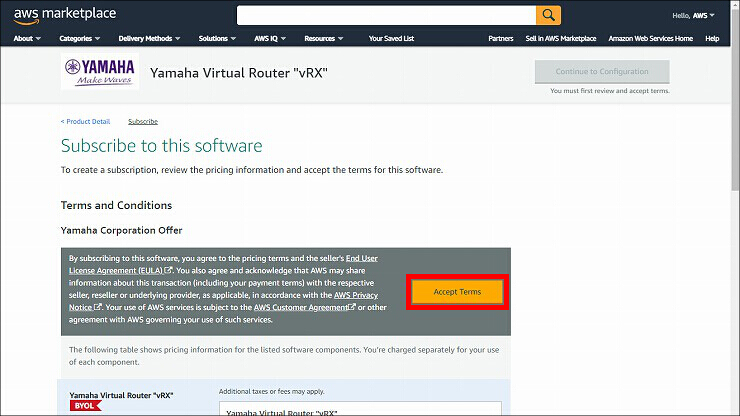Click the 'Yamaha Corporation Offer' heading

pyautogui.click(x=121, y=230)
